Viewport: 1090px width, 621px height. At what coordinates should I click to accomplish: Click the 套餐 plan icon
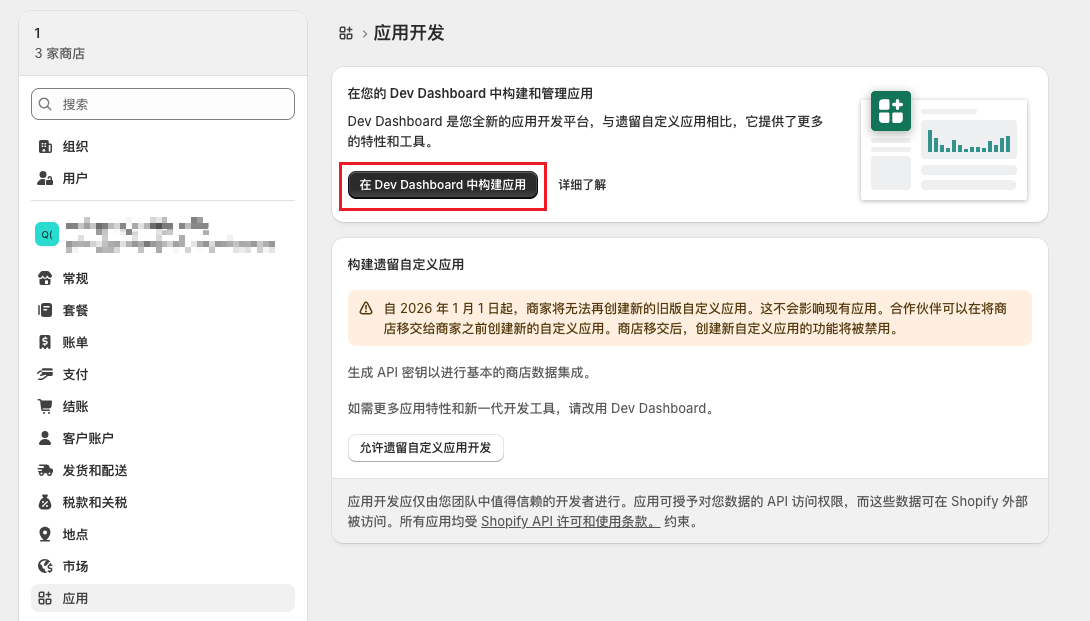click(x=45, y=310)
